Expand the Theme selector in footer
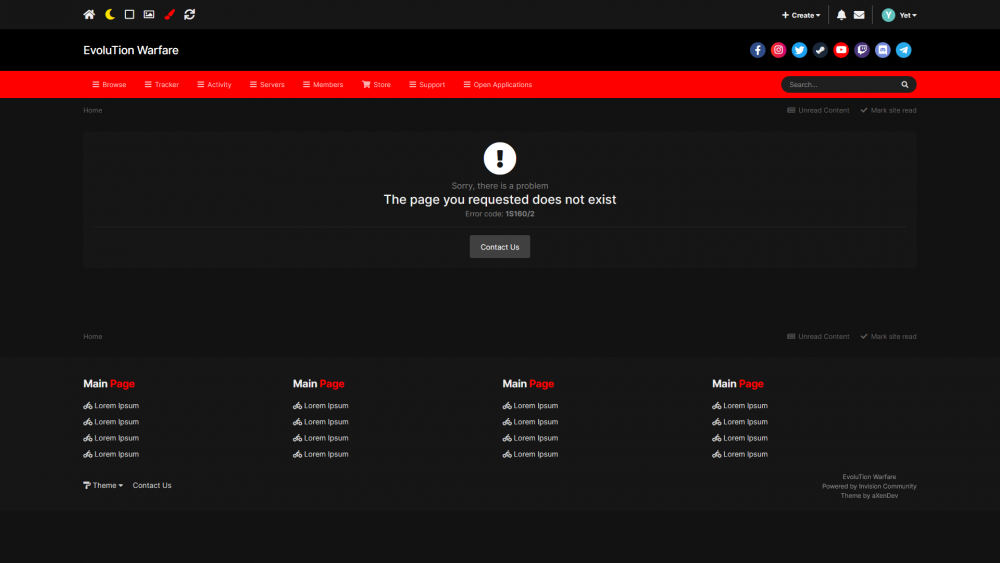The height and width of the screenshot is (563, 1000). [x=104, y=485]
